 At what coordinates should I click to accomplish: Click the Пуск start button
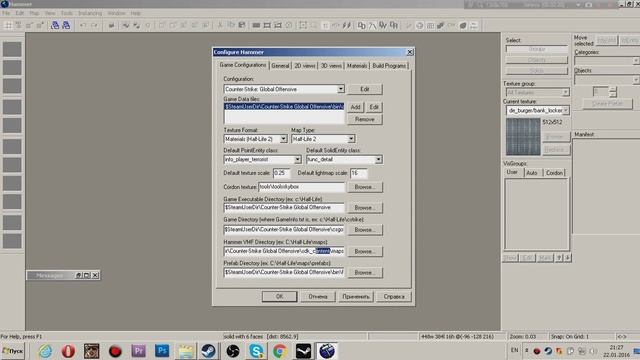pyautogui.click(x=13, y=351)
